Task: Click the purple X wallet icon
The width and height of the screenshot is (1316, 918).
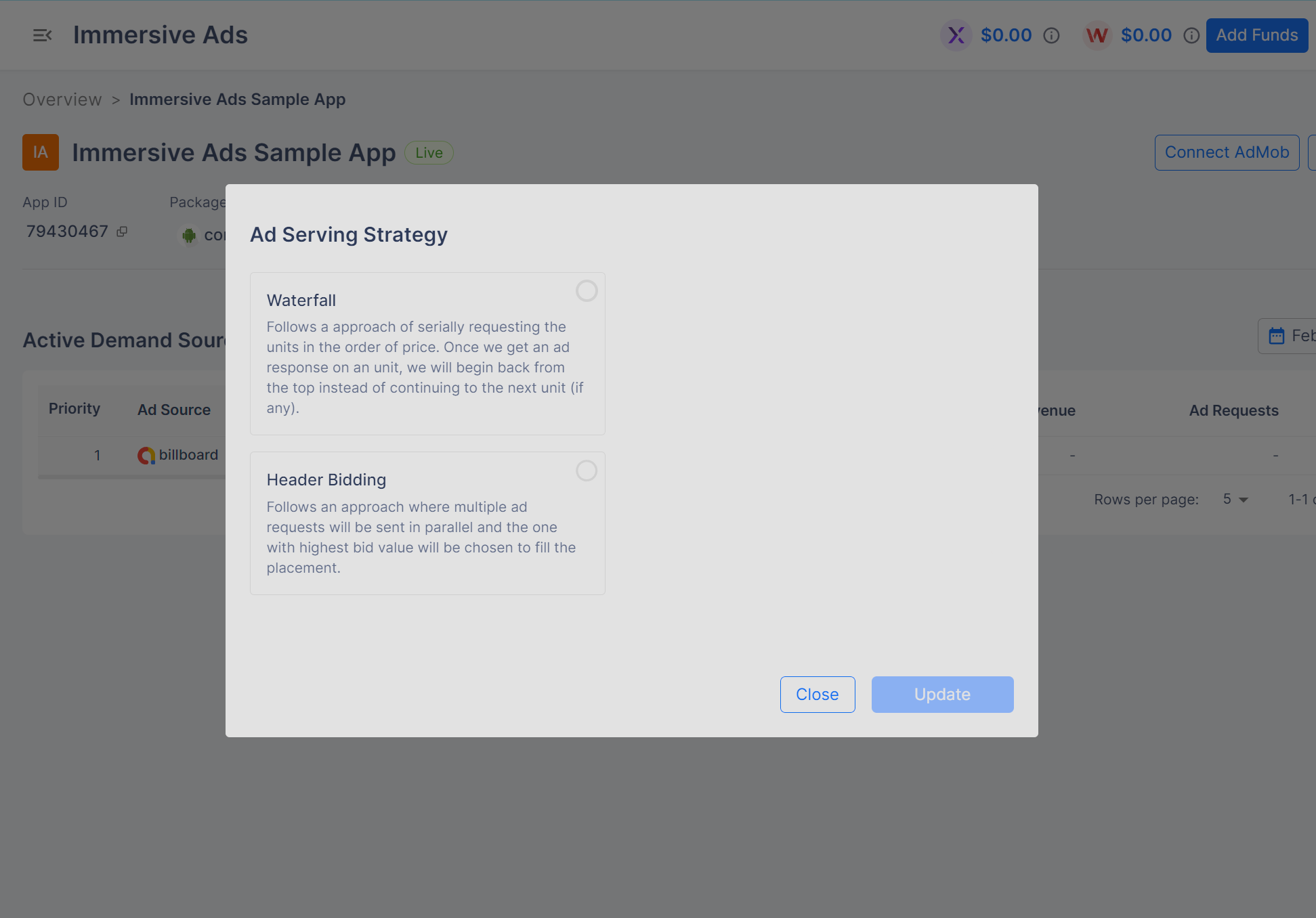Action: point(956,35)
